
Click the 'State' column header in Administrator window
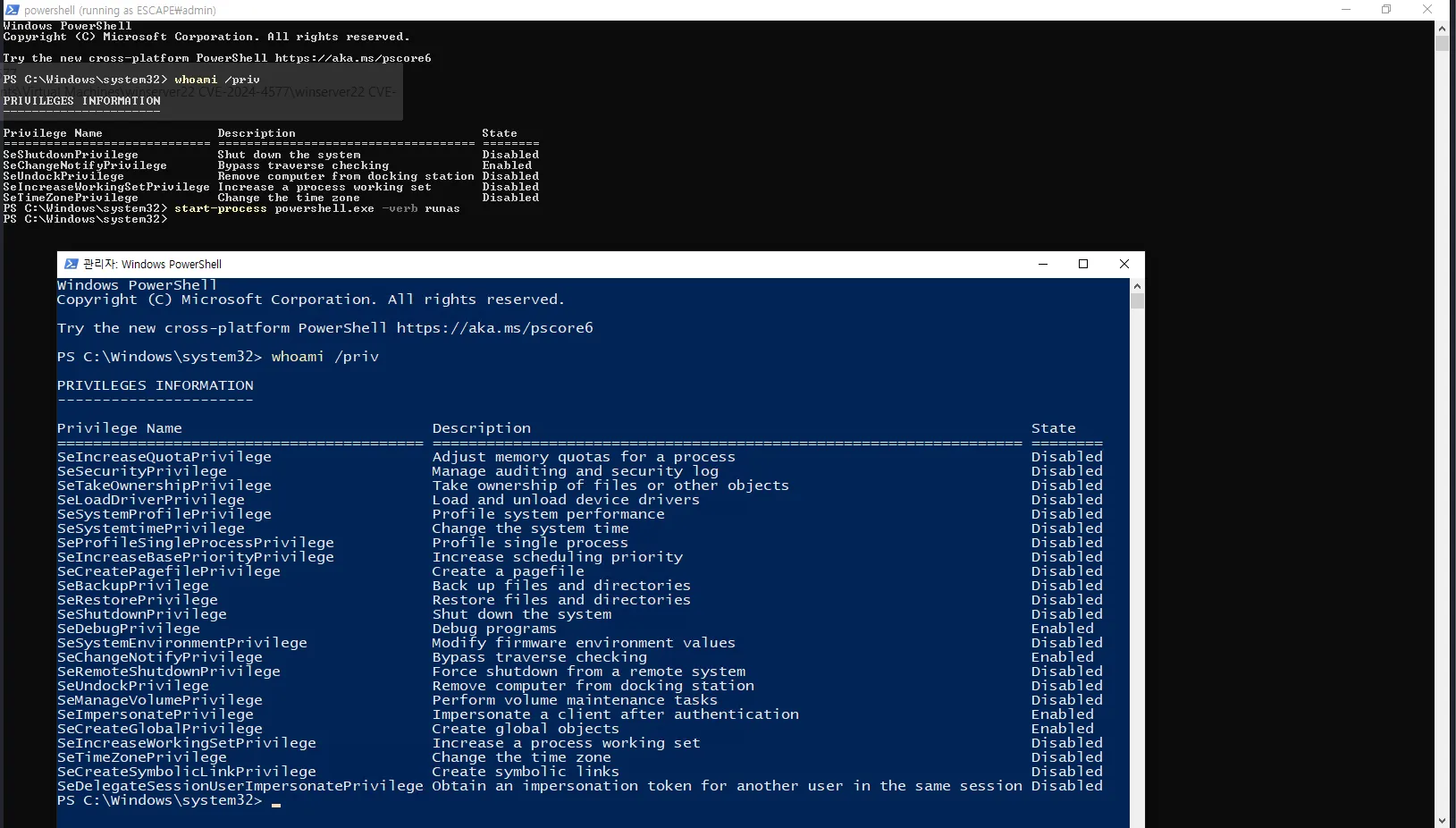coord(1054,428)
